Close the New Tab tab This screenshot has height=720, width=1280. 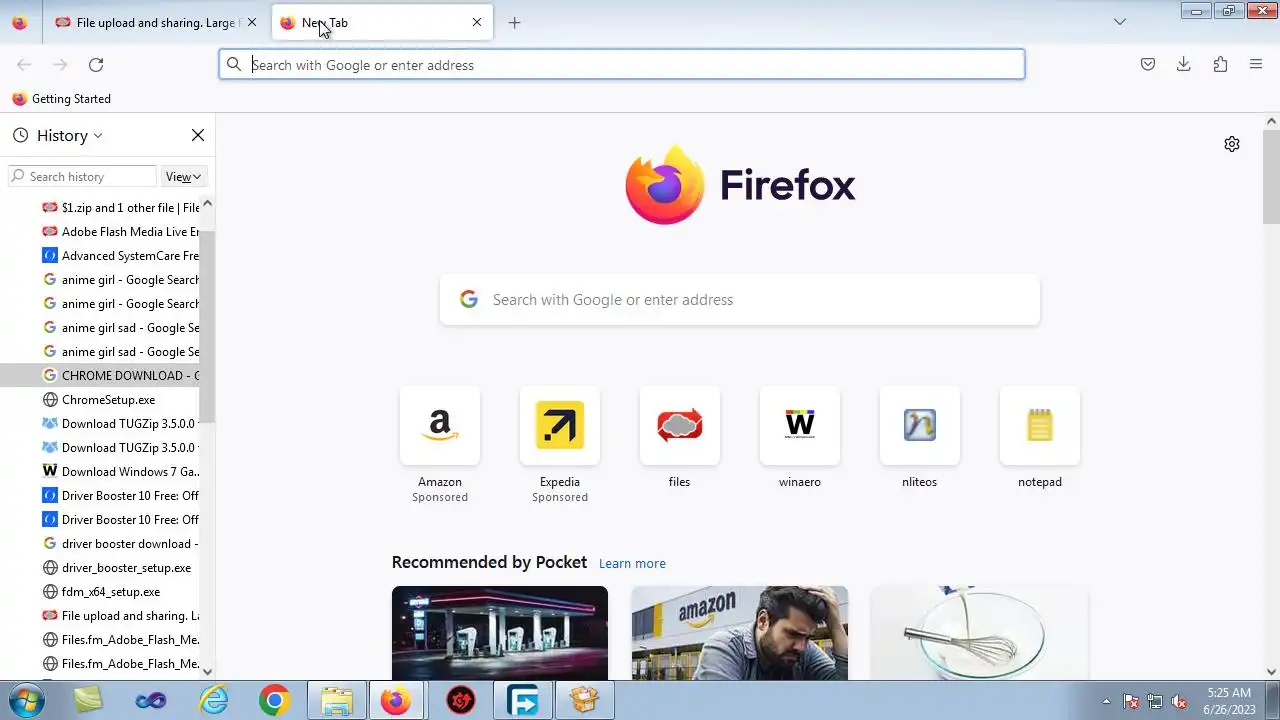(477, 22)
